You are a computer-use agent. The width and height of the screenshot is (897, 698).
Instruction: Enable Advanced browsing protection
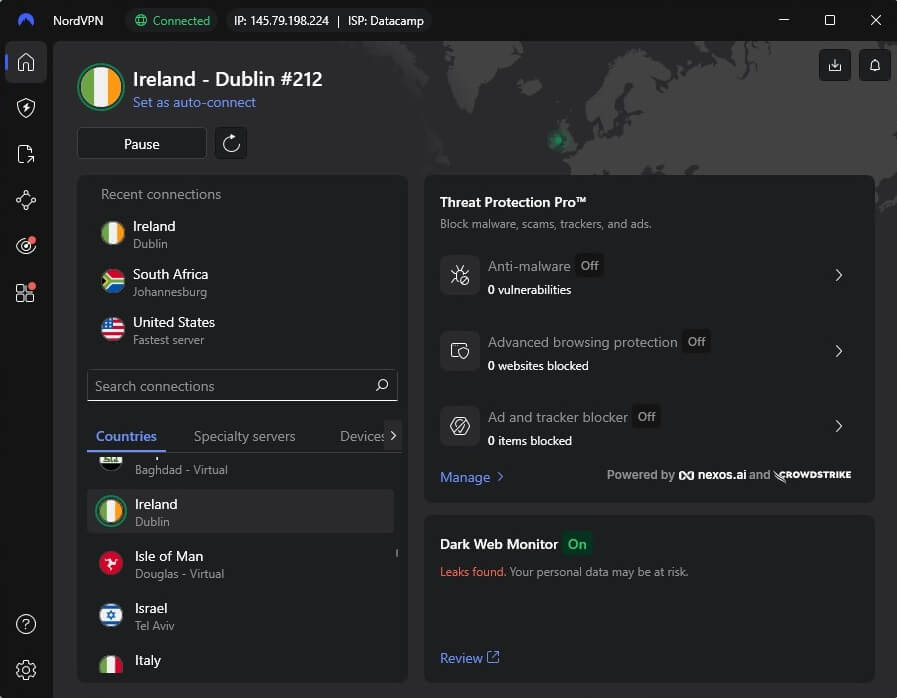pos(696,341)
